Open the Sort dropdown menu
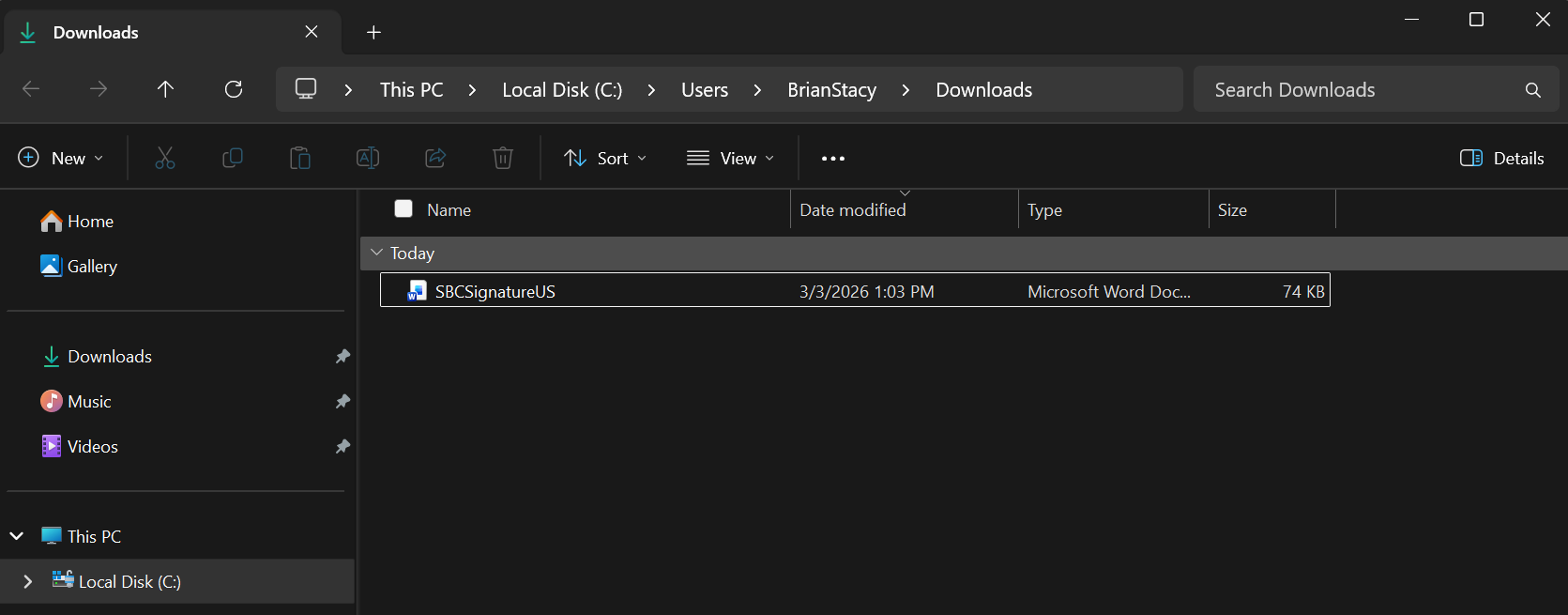1568x615 pixels. [605, 158]
